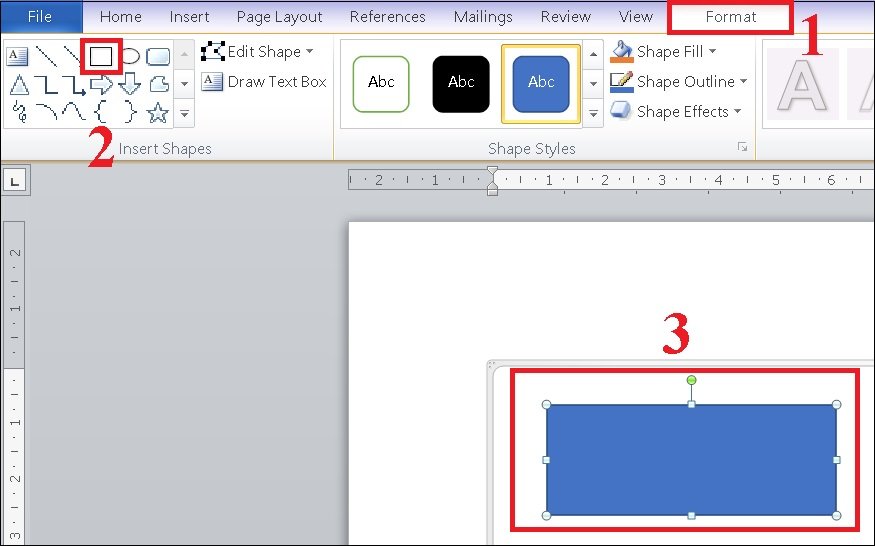Choose the Scribble freeform shape
The height and width of the screenshot is (546, 875).
[20, 112]
